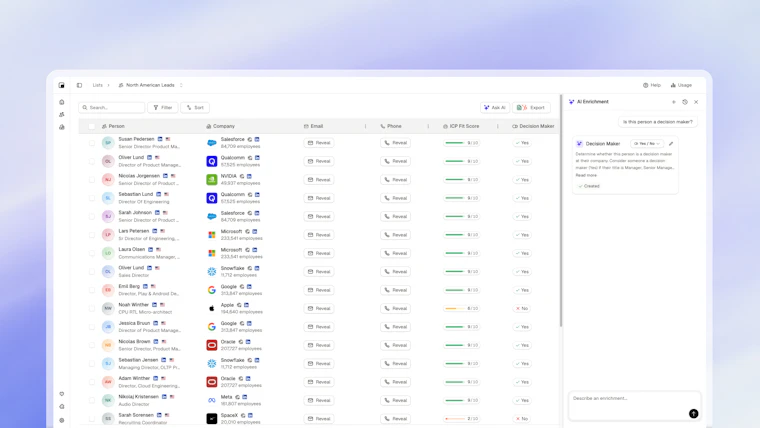Send the enrichment prompt with the arrow button
The height and width of the screenshot is (428, 760).
pyautogui.click(x=694, y=413)
